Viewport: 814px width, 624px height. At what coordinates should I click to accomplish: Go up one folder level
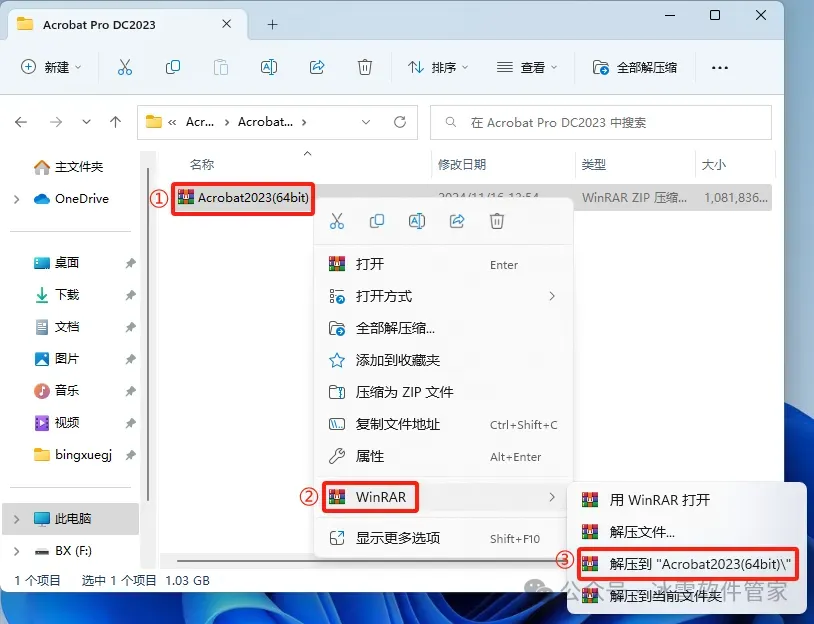(x=115, y=122)
